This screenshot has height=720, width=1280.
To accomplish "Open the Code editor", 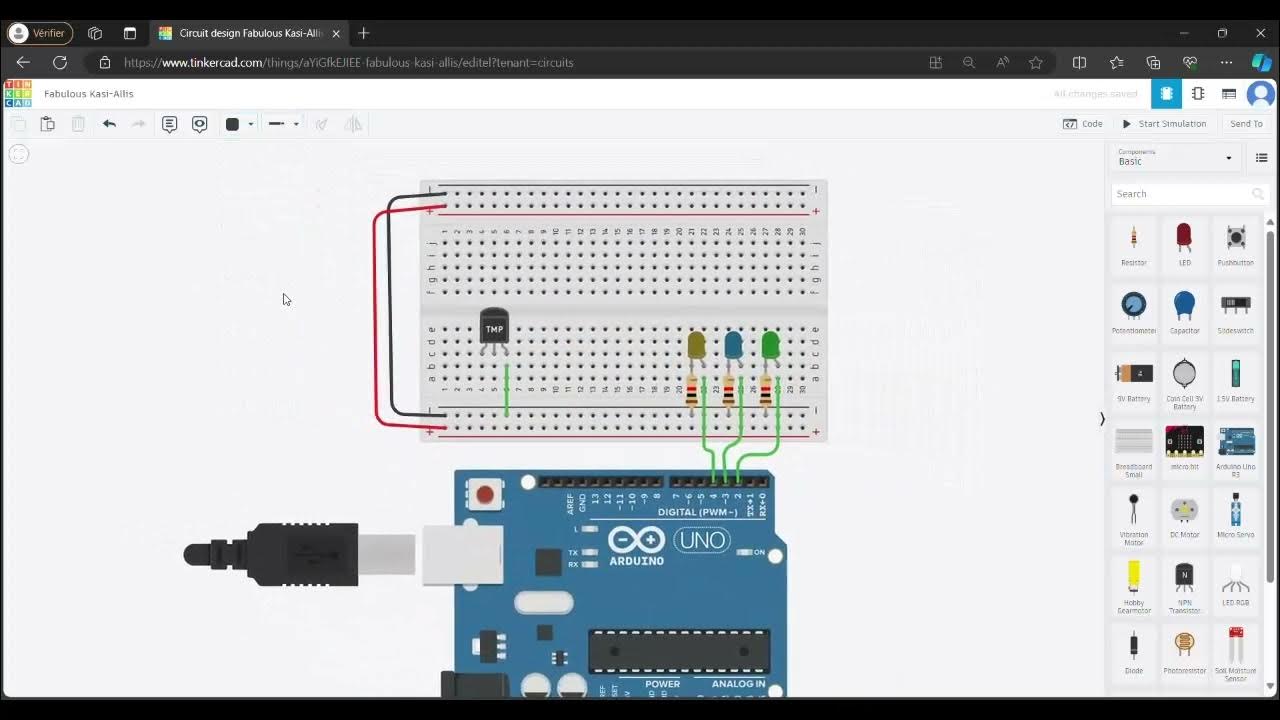I will 1083,124.
